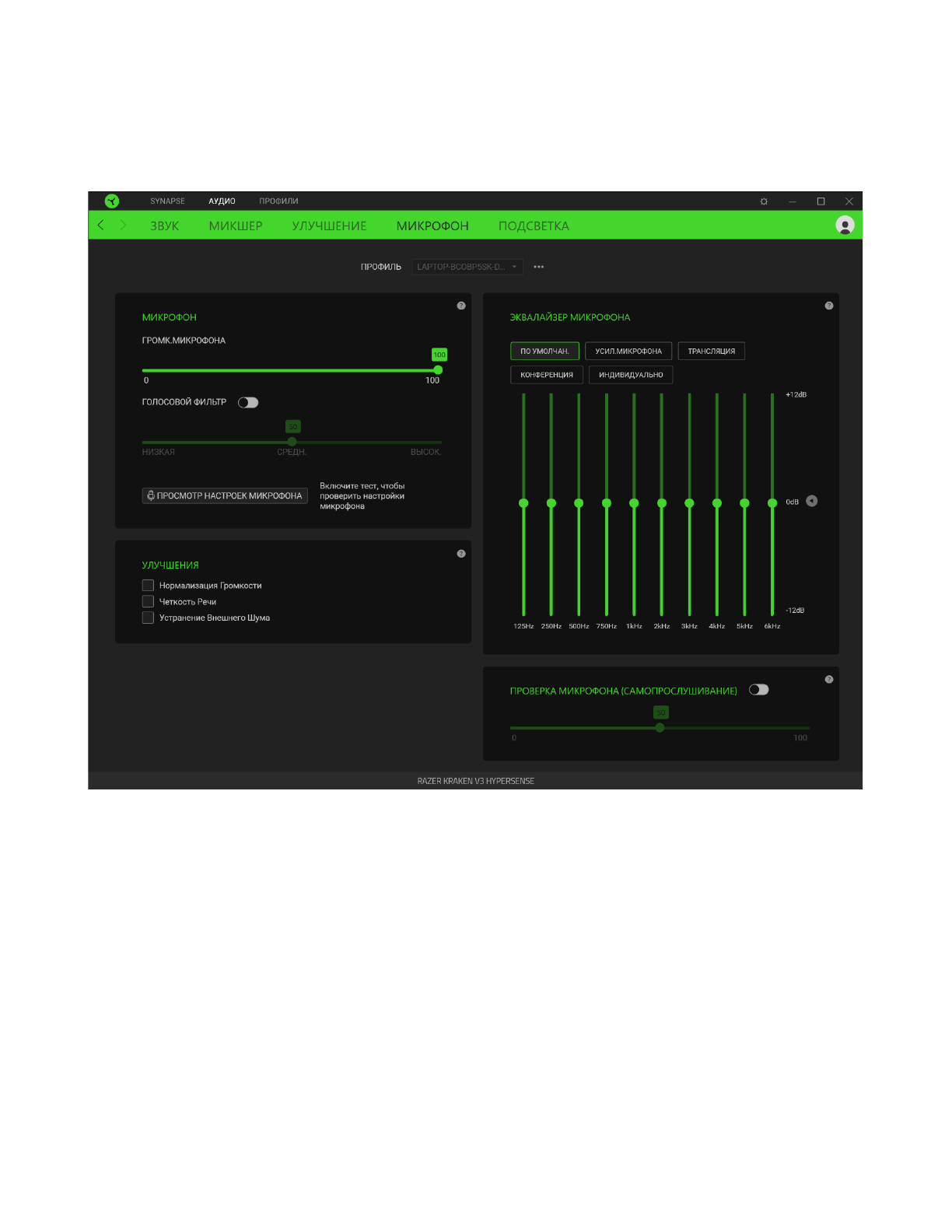The height and width of the screenshot is (1232, 952).
Task: Go forward with the right arrow
Action: coord(123,225)
